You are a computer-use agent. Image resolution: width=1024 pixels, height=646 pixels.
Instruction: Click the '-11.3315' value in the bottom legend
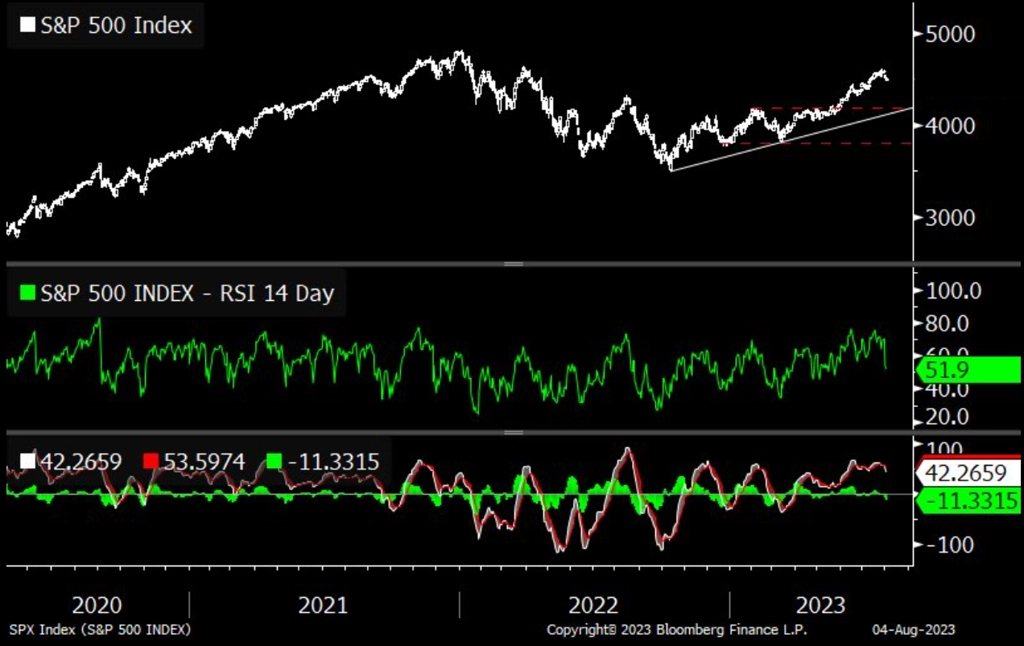[333, 462]
